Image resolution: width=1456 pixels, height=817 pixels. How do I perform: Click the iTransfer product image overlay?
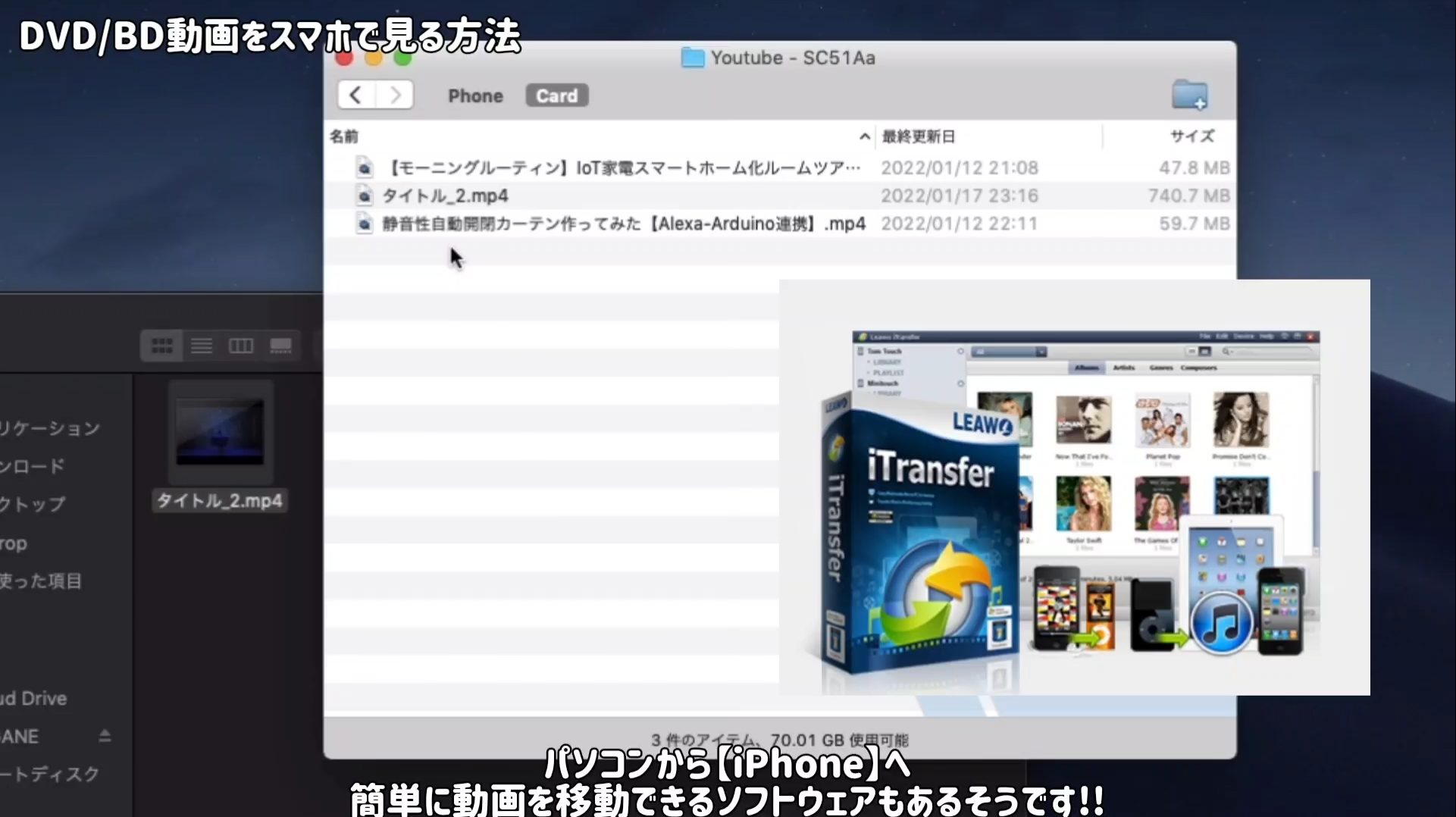click(x=1073, y=487)
